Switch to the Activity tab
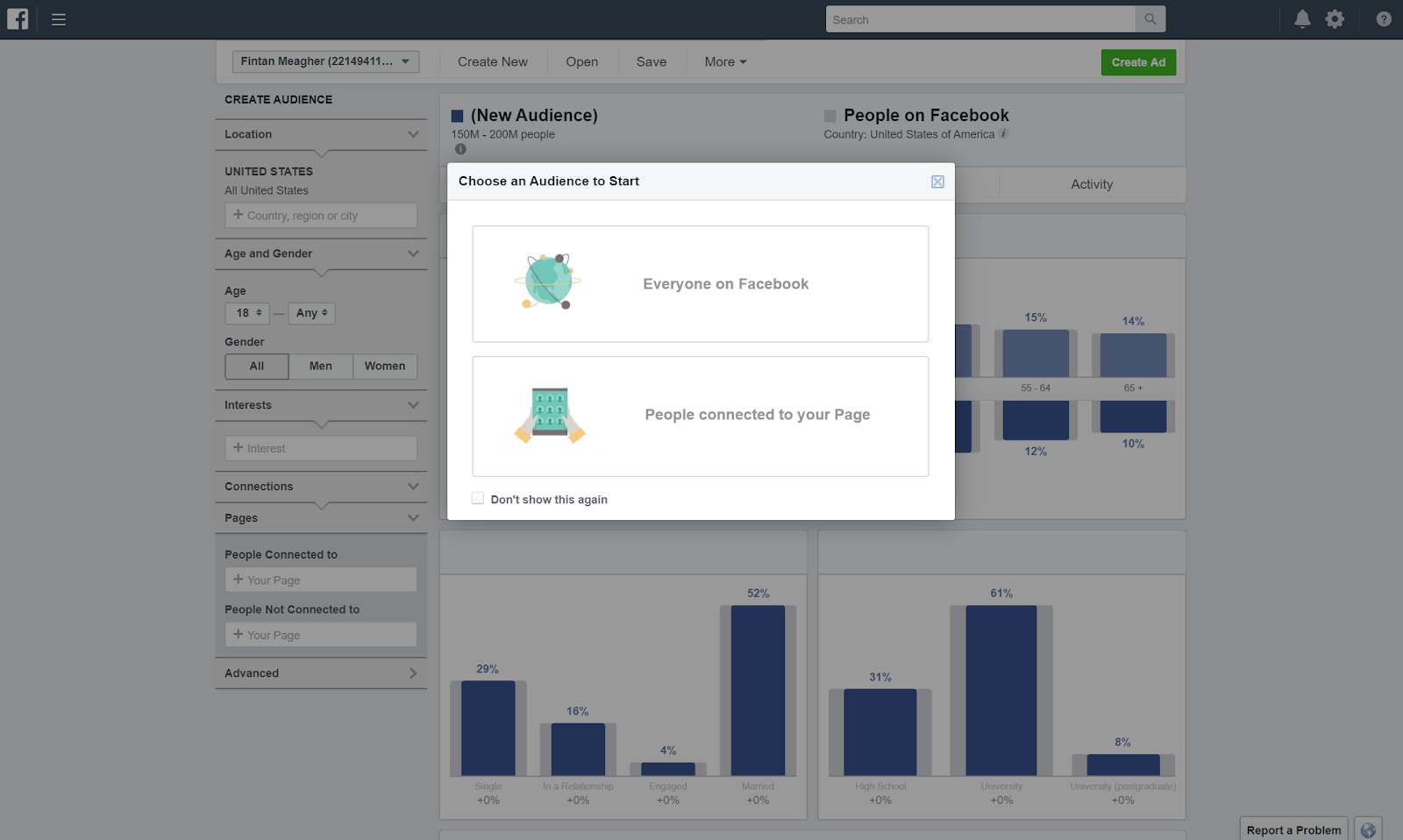1403x840 pixels. pos(1092,184)
